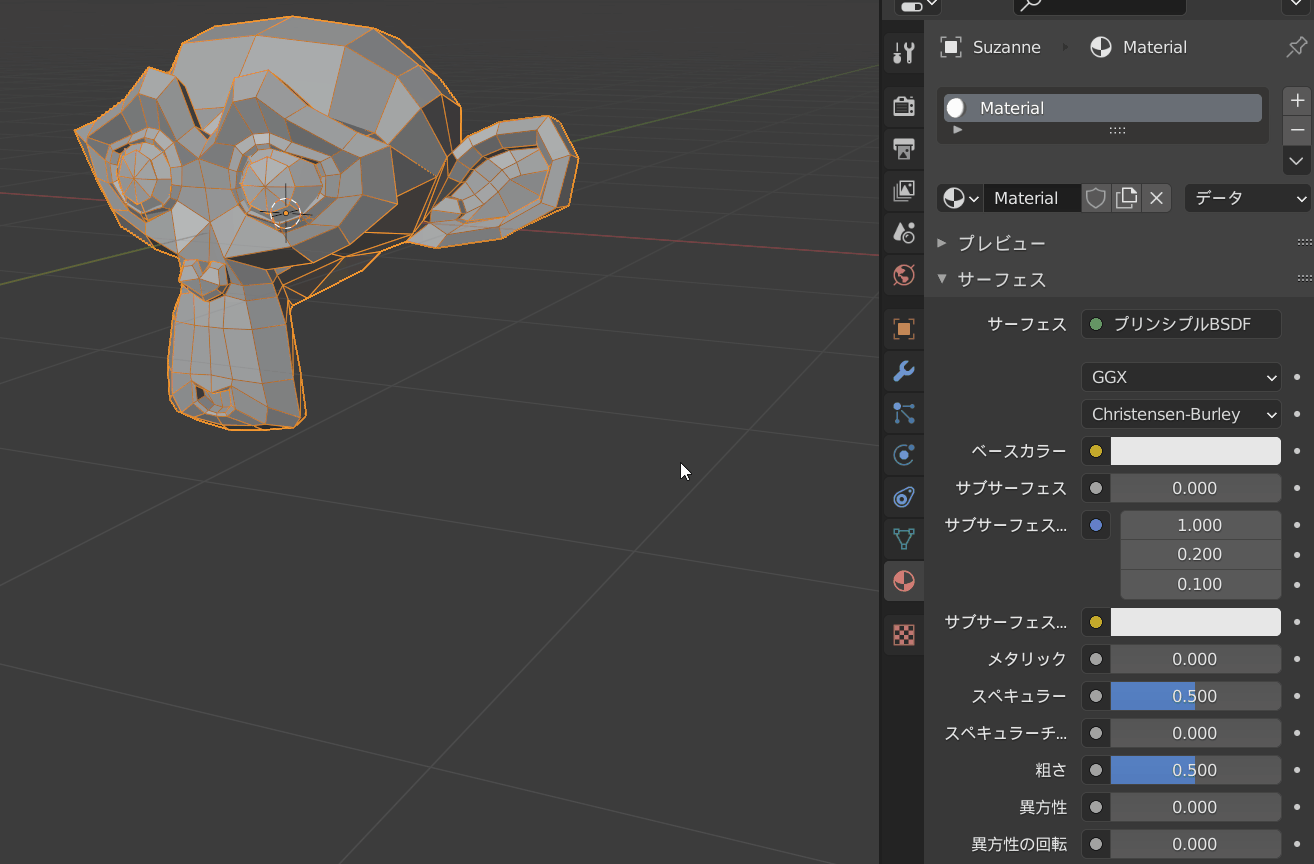
Task: Click the 粗さ roughness 0.500 slider
Action: pyautogui.click(x=1196, y=770)
